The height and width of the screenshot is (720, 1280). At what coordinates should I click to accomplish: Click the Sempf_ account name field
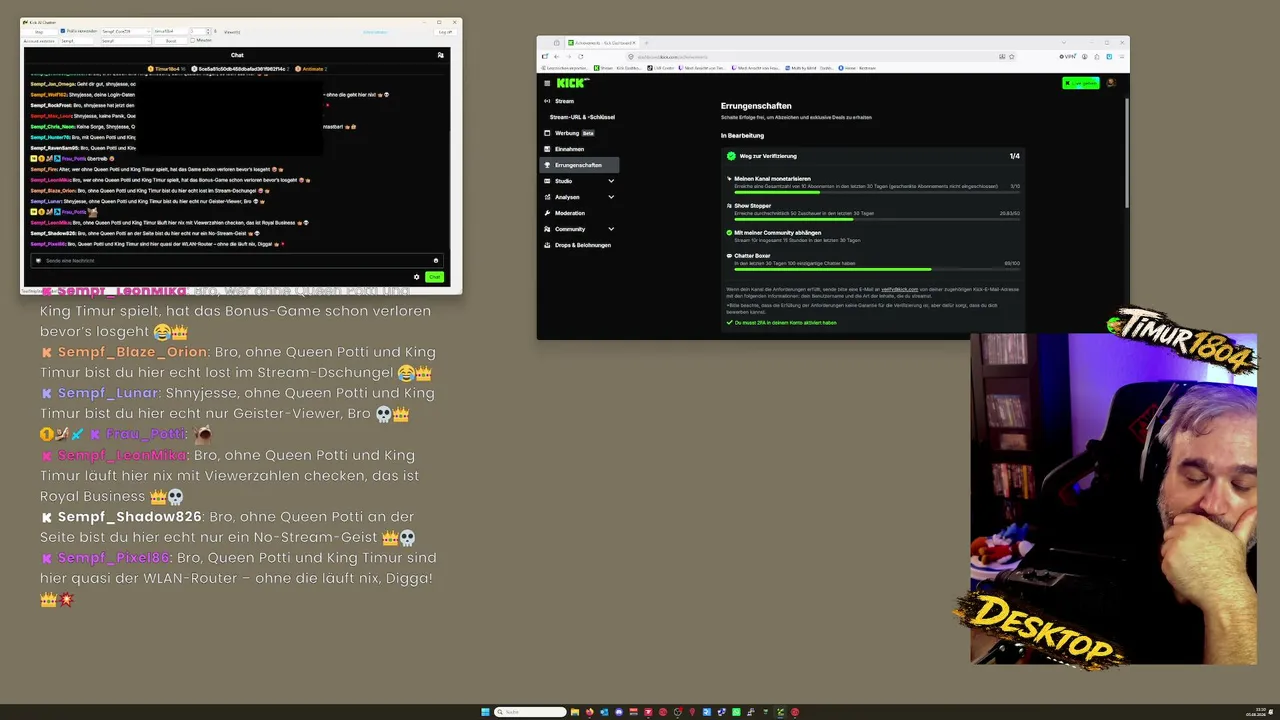pyautogui.click(x=79, y=41)
